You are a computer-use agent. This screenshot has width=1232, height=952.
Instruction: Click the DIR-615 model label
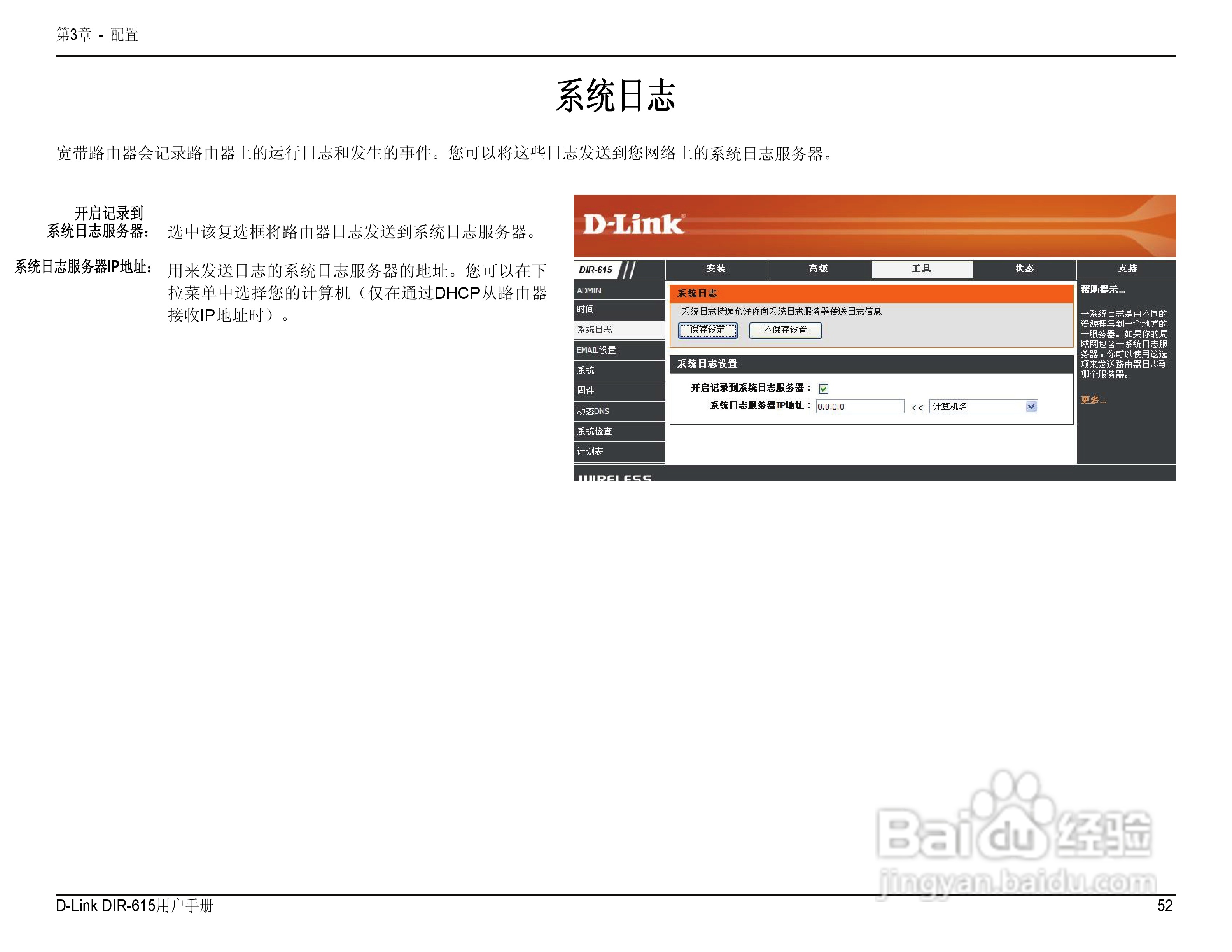(x=595, y=269)
